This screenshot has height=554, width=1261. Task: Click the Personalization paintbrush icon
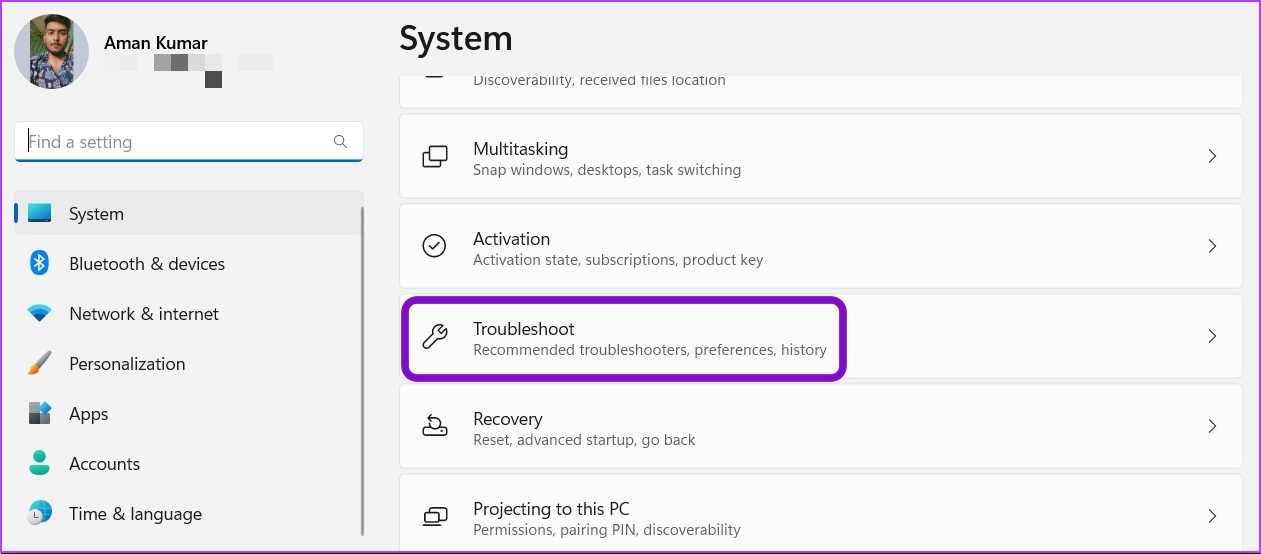(39, 364)
